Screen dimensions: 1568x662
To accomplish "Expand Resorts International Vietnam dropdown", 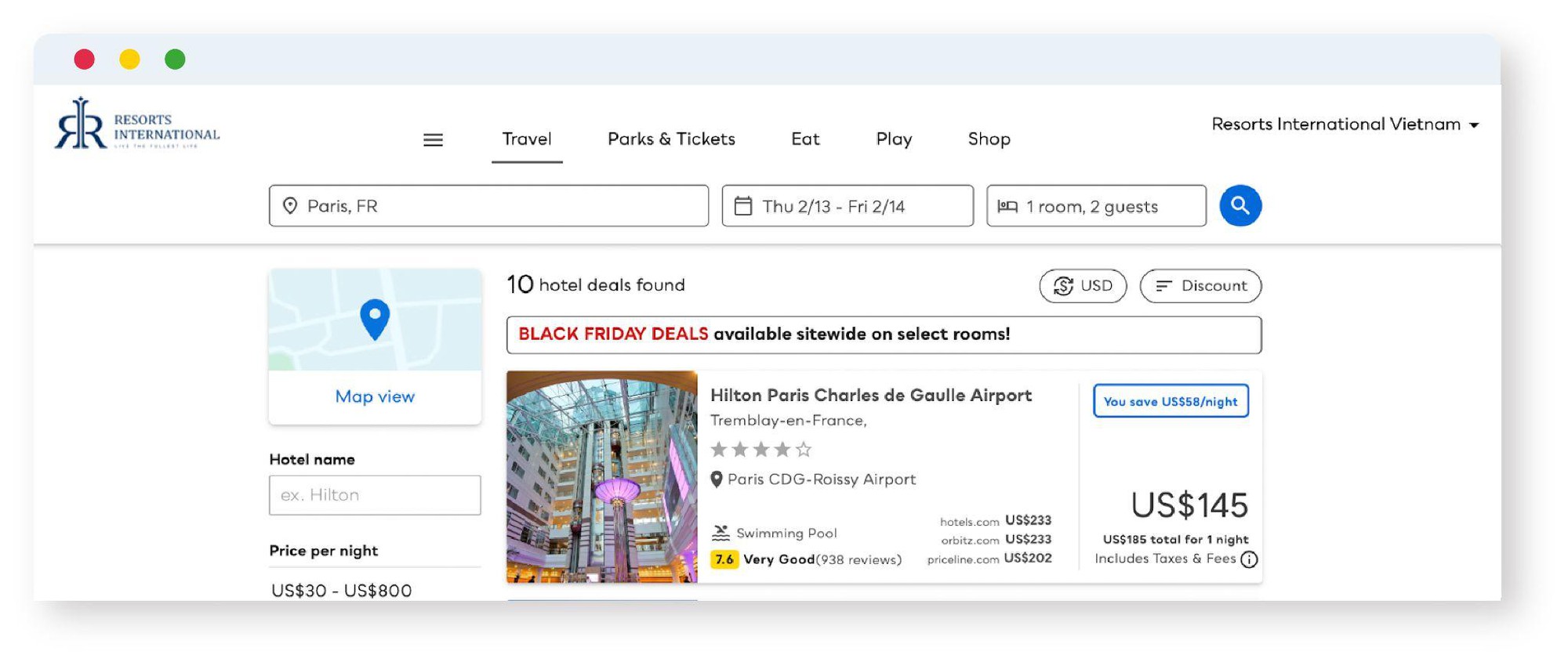I will 1345,125.
